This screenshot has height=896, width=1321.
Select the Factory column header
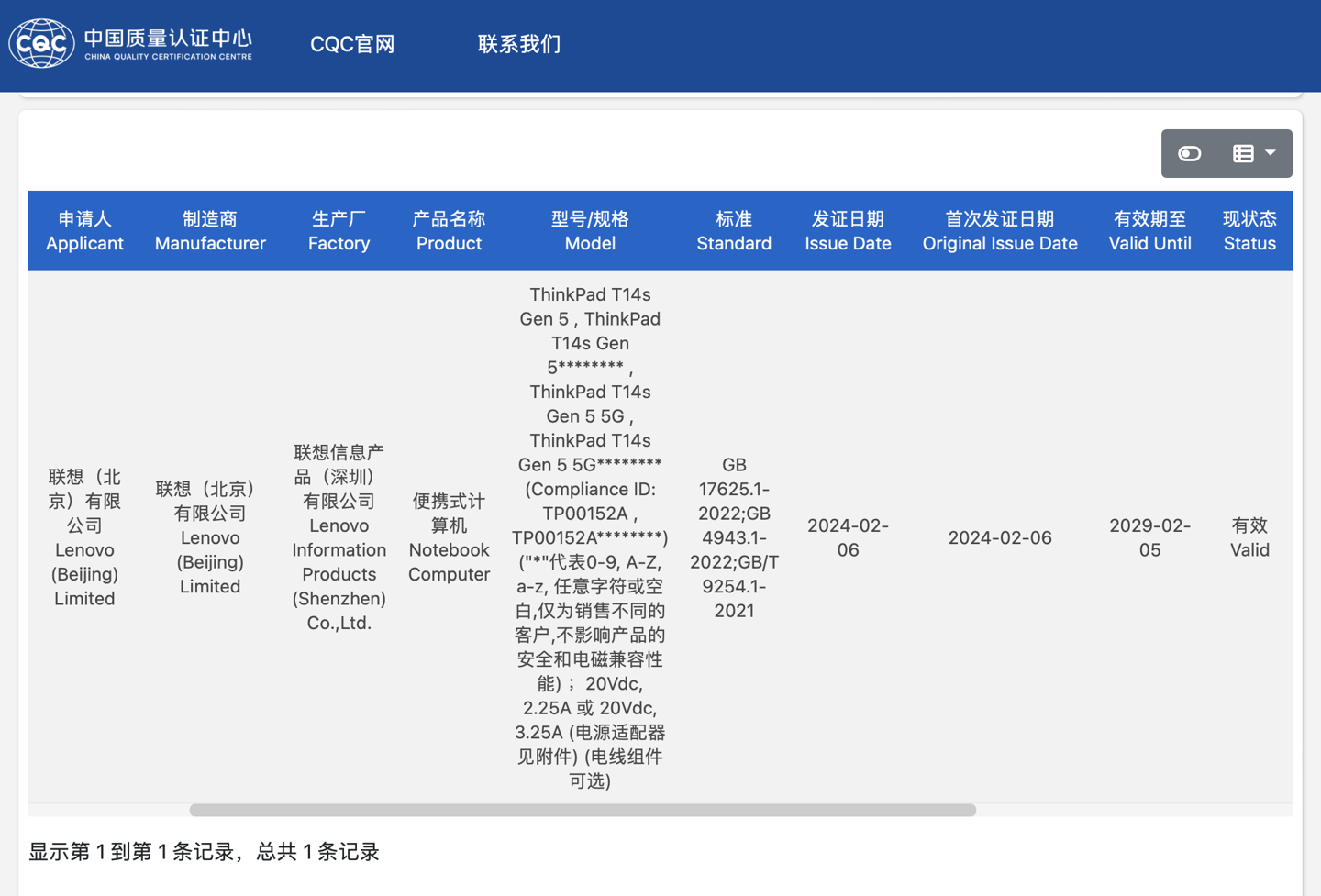coord(339,231)
